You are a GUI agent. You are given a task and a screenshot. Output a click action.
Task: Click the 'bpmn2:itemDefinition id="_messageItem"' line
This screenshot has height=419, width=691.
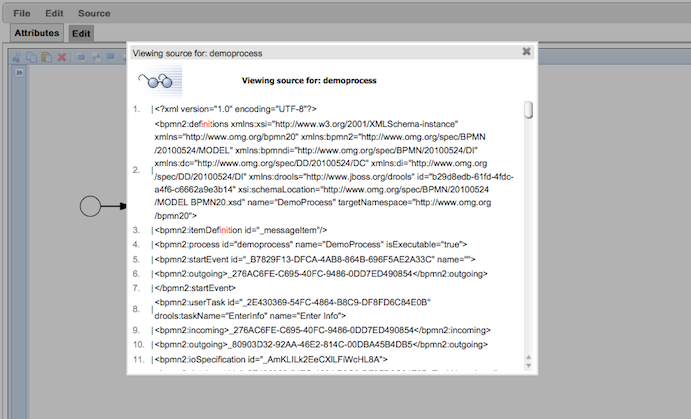click(x=241, y=230)
